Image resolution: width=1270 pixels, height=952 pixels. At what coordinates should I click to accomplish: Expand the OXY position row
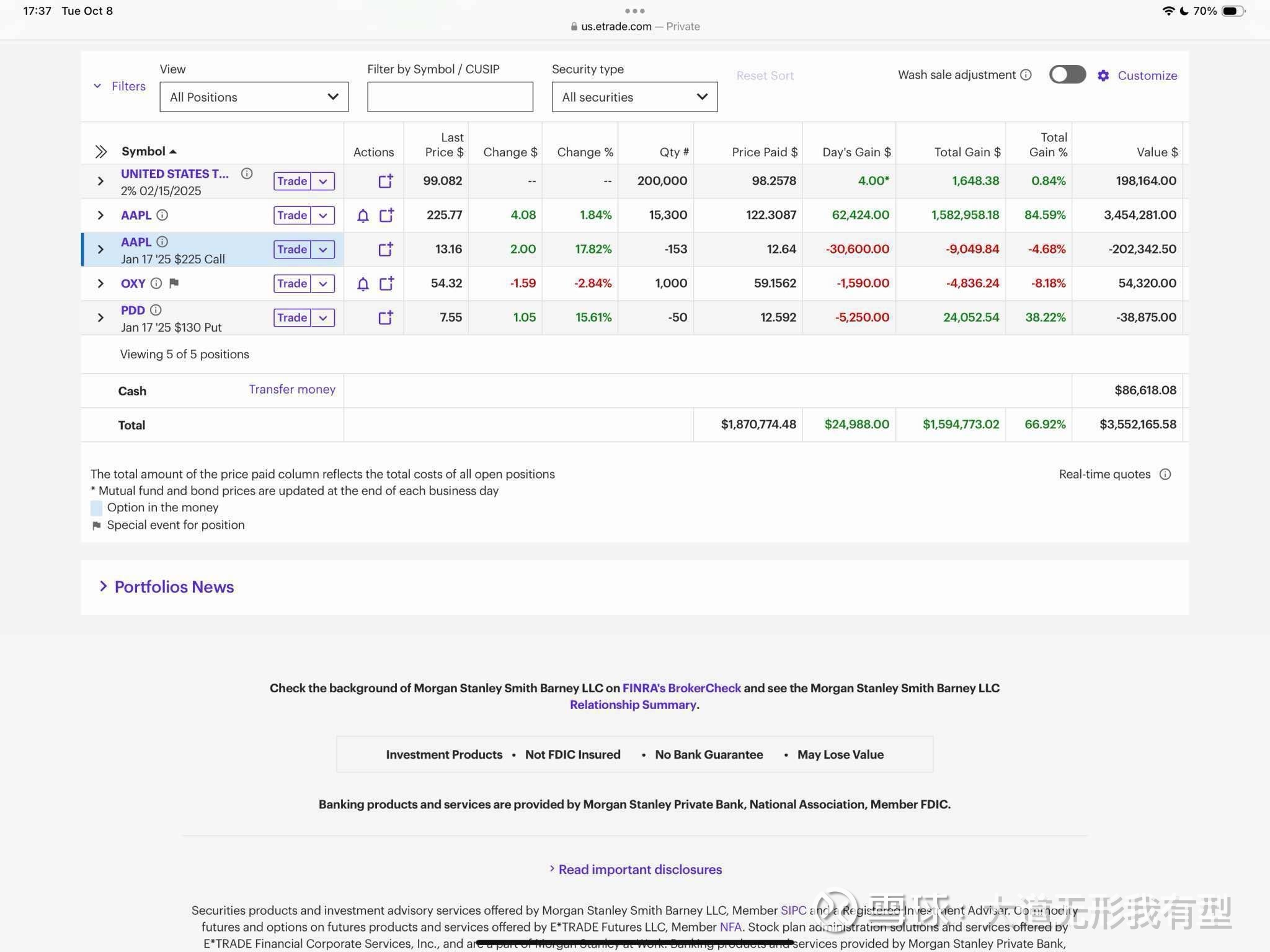(100, 283)
